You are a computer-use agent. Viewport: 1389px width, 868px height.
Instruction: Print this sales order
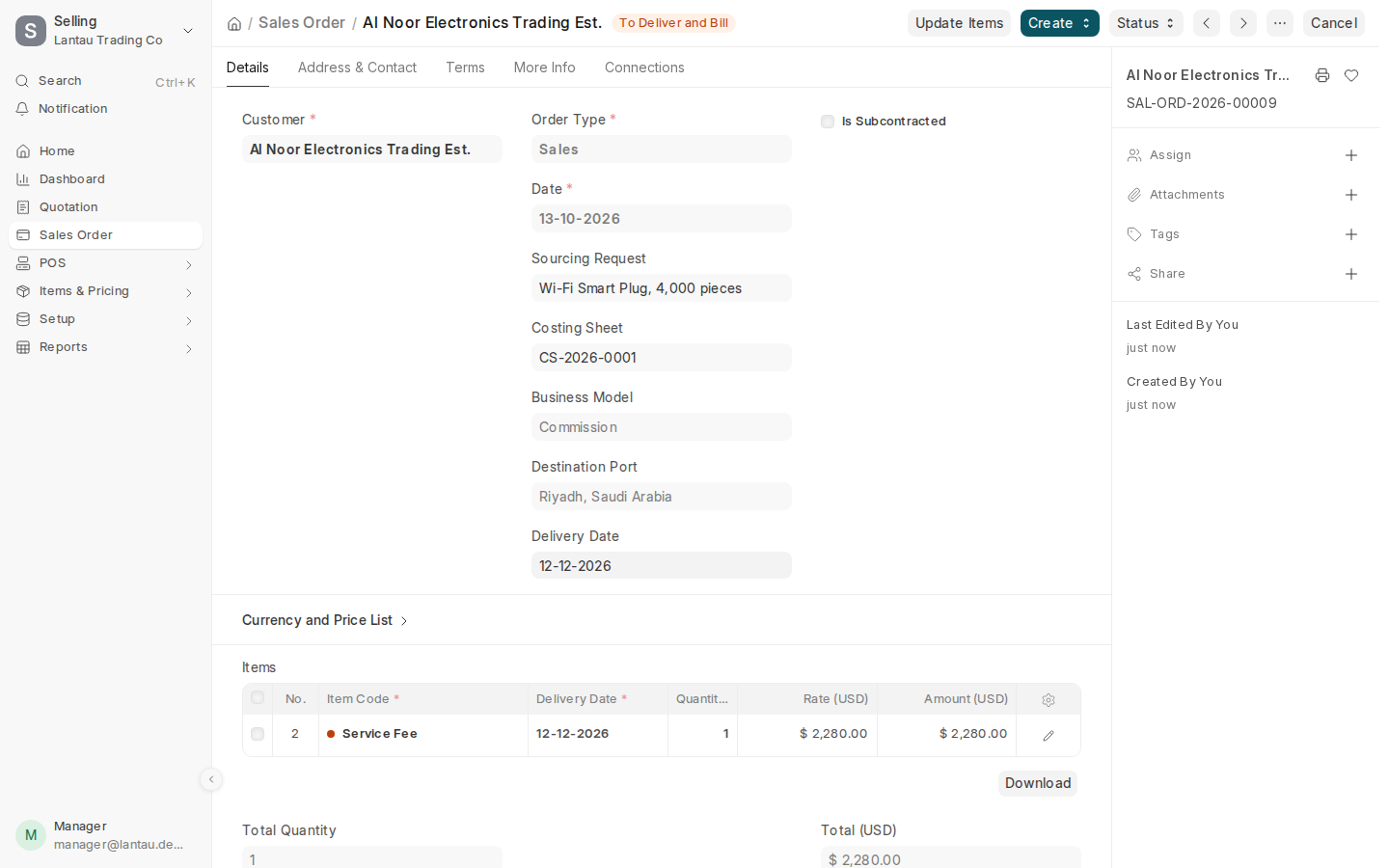tap(1322, 75)
